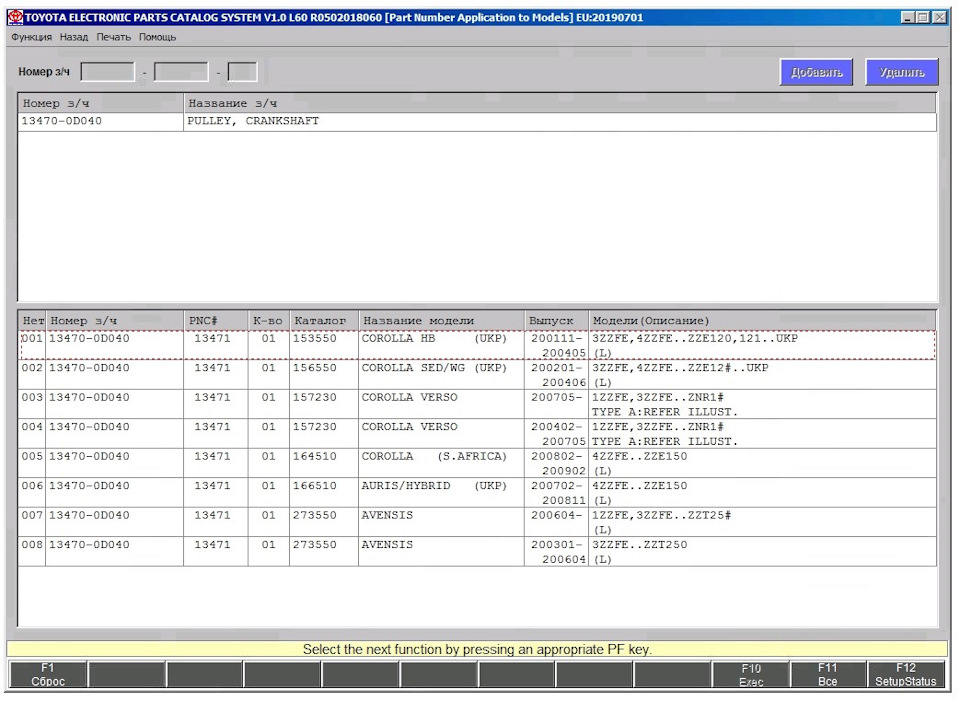Open the Назад menu
The image size is (960, 702).
(74, 37)
